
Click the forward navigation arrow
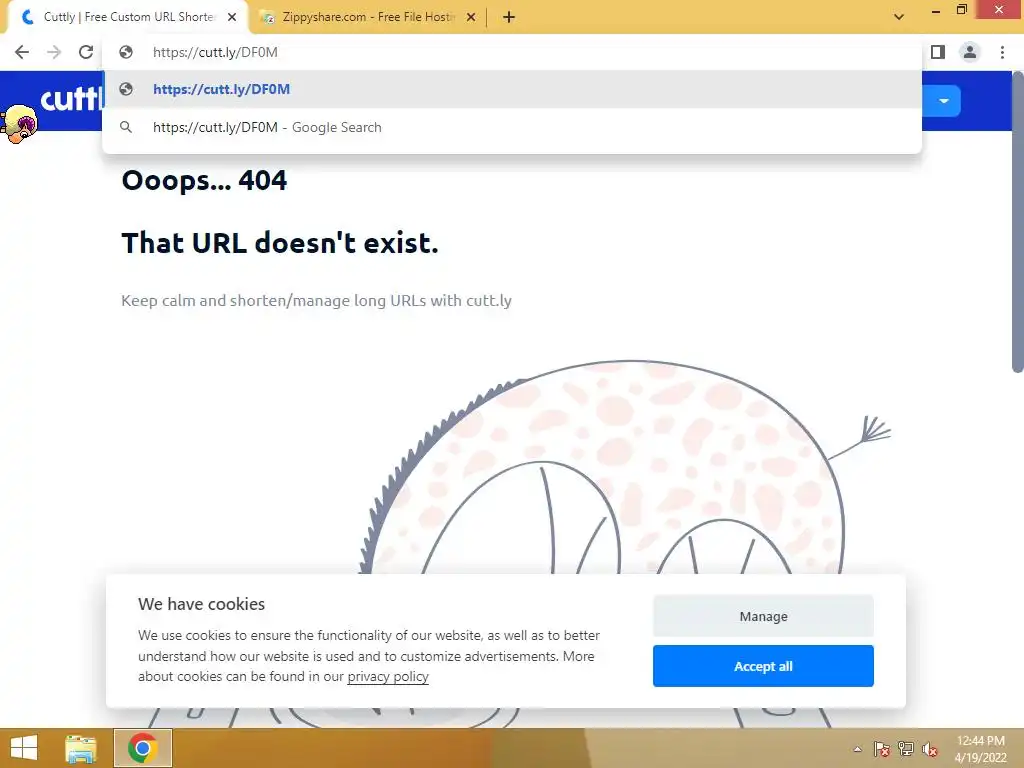point(54,52)
